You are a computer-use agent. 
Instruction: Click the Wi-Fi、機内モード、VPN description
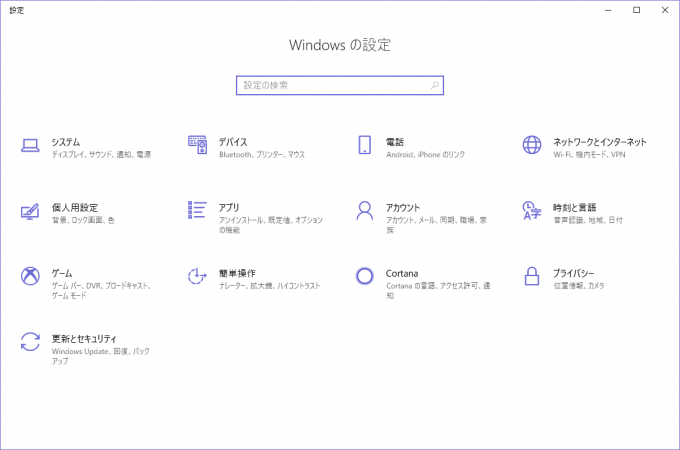(589, 154)
